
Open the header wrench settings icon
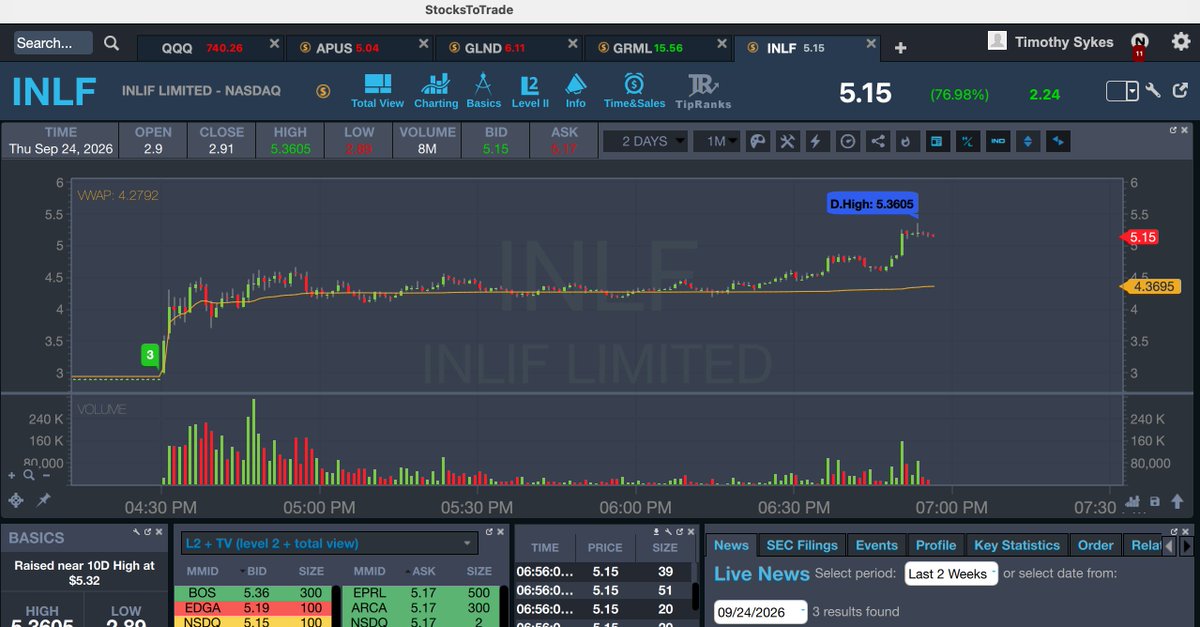click(1153, 91)
